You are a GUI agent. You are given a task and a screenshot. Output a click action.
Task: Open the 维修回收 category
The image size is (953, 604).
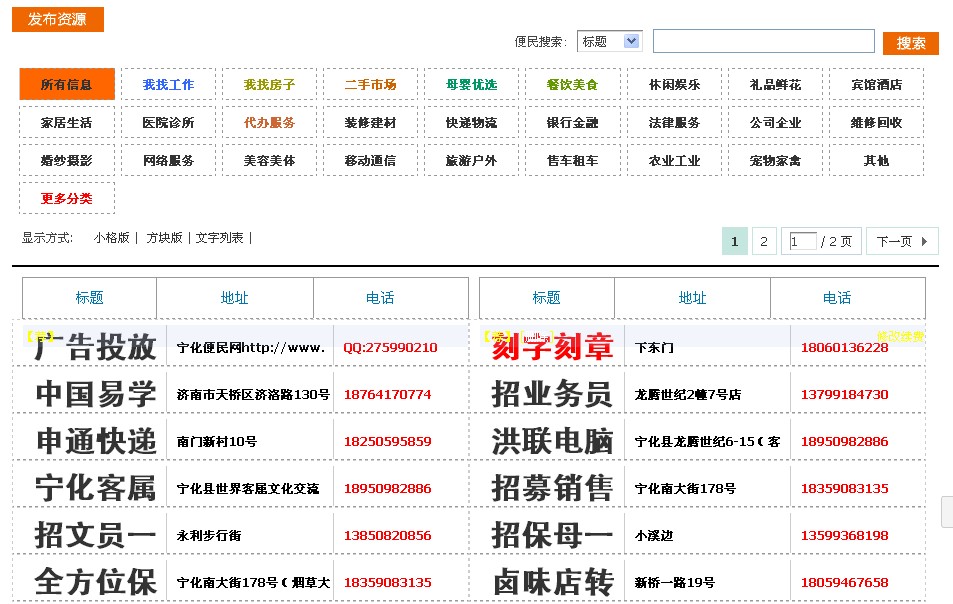pyautogui.click(x=876, y=122)
